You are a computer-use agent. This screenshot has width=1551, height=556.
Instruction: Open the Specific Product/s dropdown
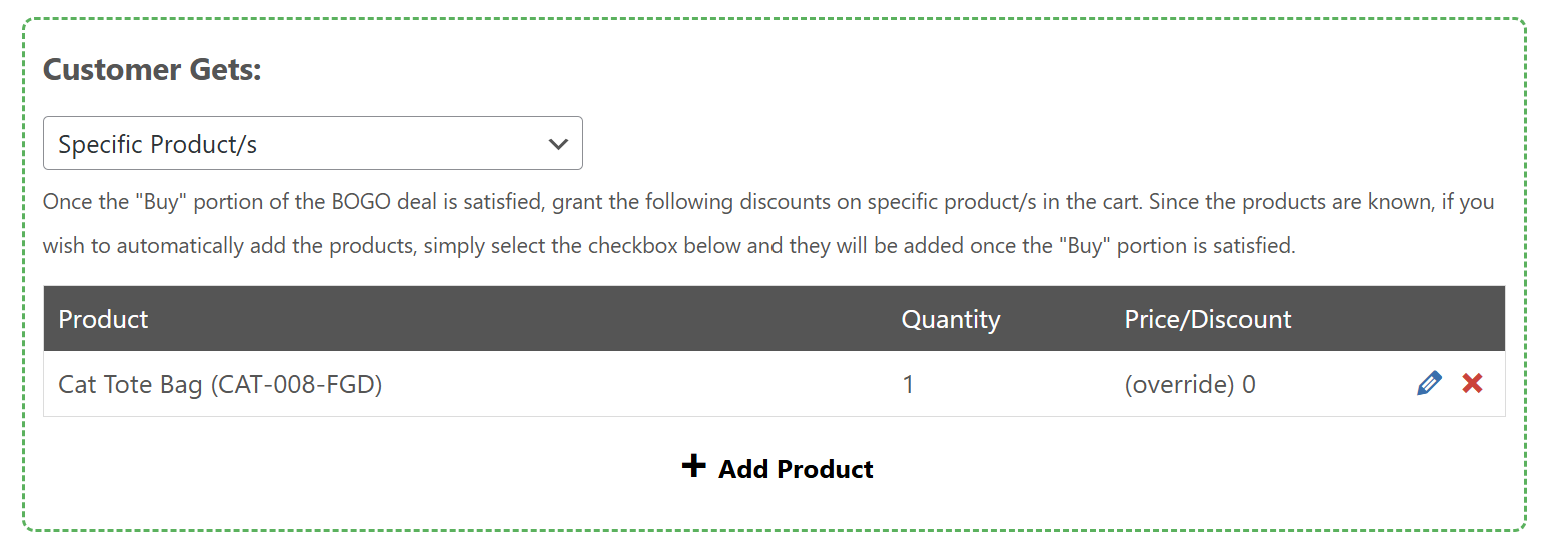(312, 144)
